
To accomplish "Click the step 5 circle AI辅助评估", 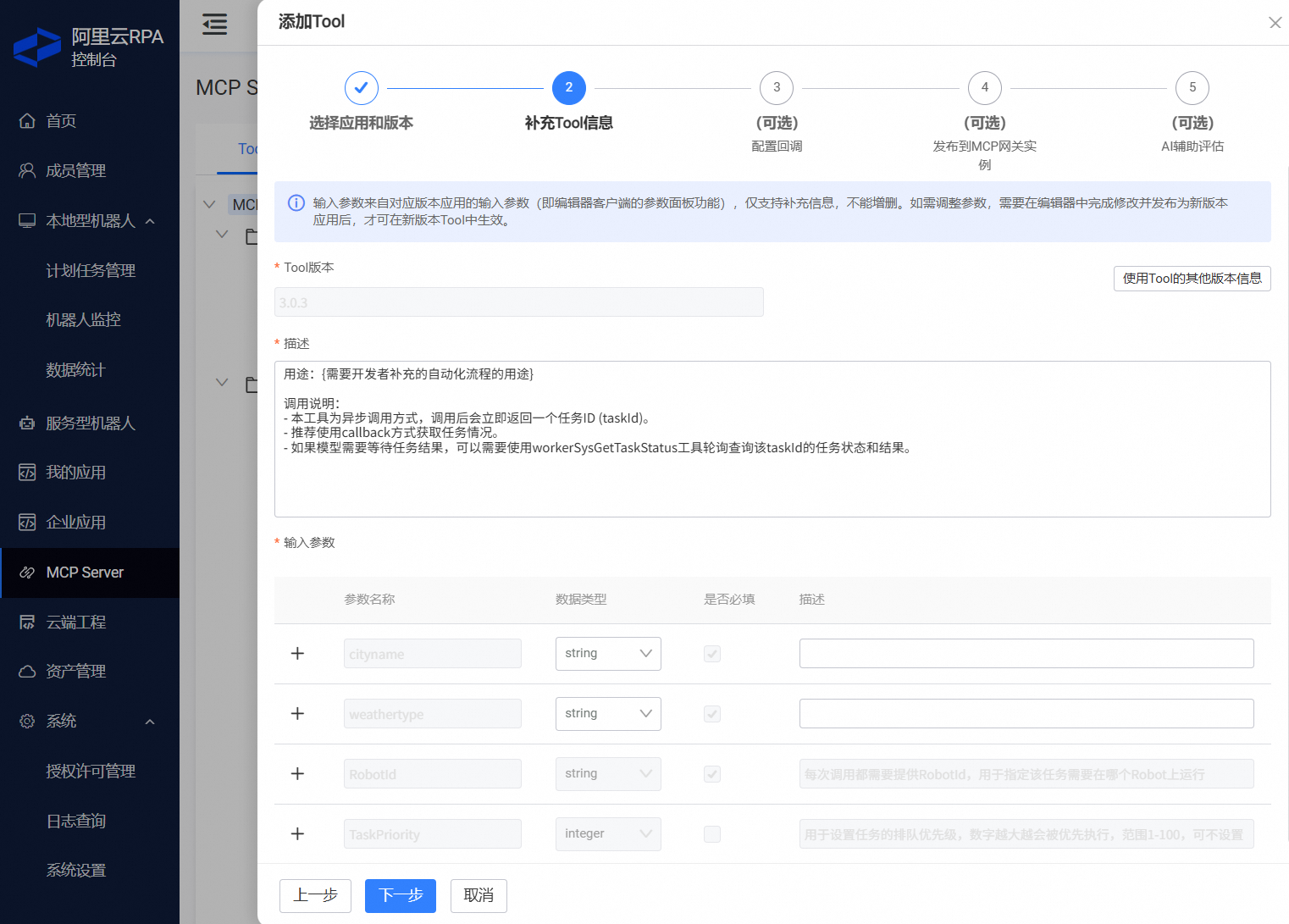I will 1192,88.
